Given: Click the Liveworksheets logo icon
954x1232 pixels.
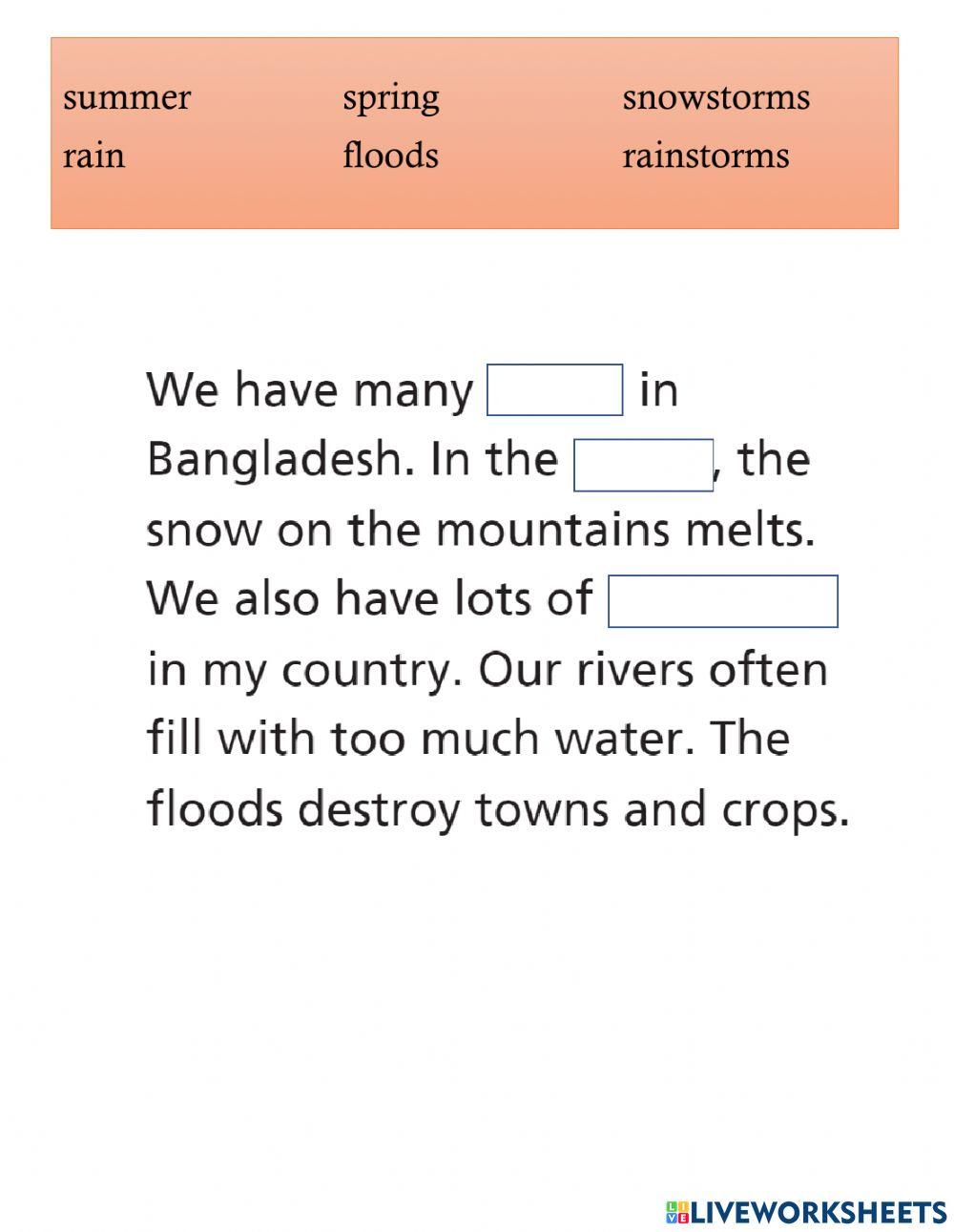Looking at the screenshot, I should (677, 1212).
